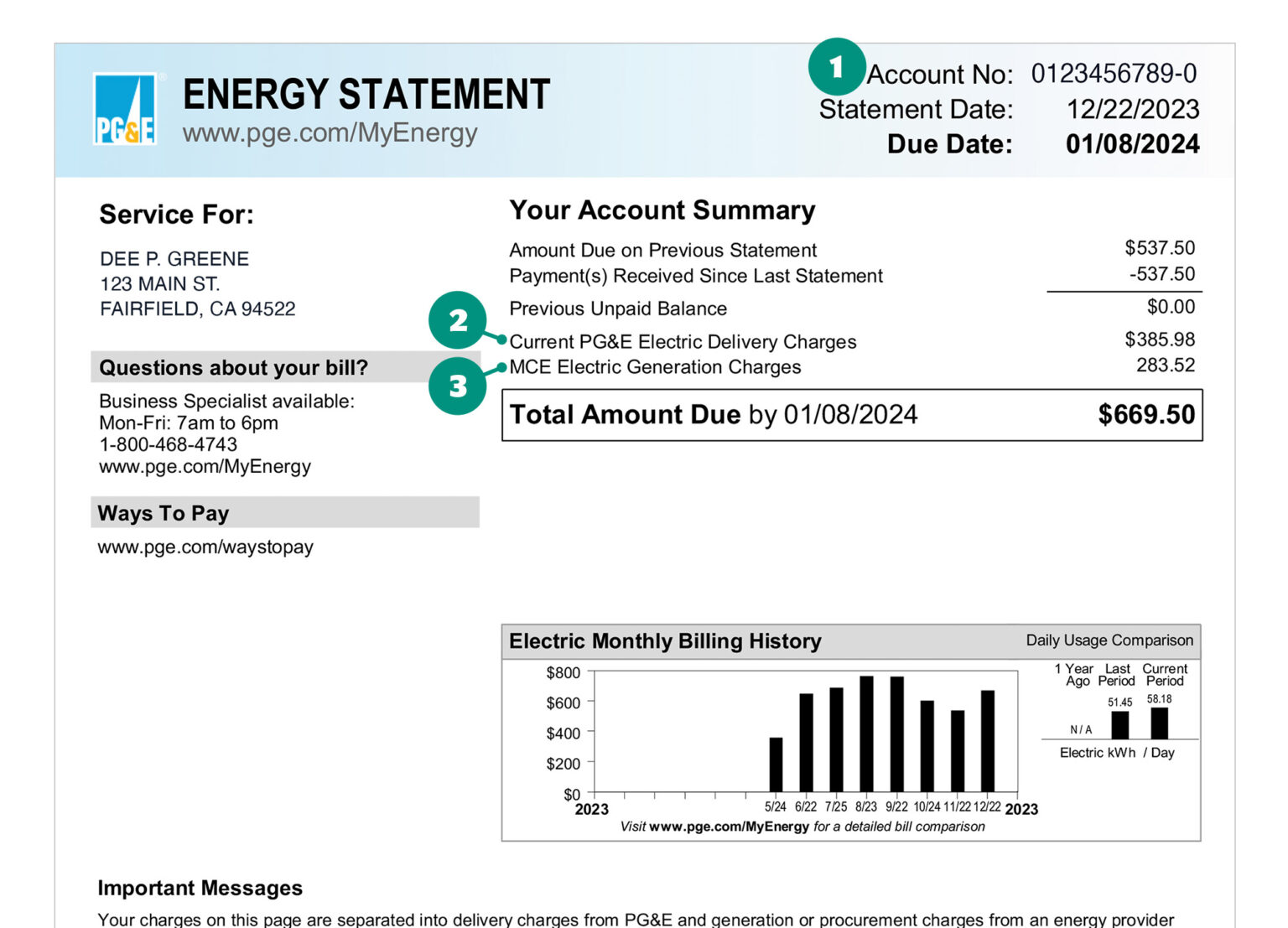Click hours Mon-Fri: 7am to 6pm
Screen dimensions: 1288x928
click(189, 423)
